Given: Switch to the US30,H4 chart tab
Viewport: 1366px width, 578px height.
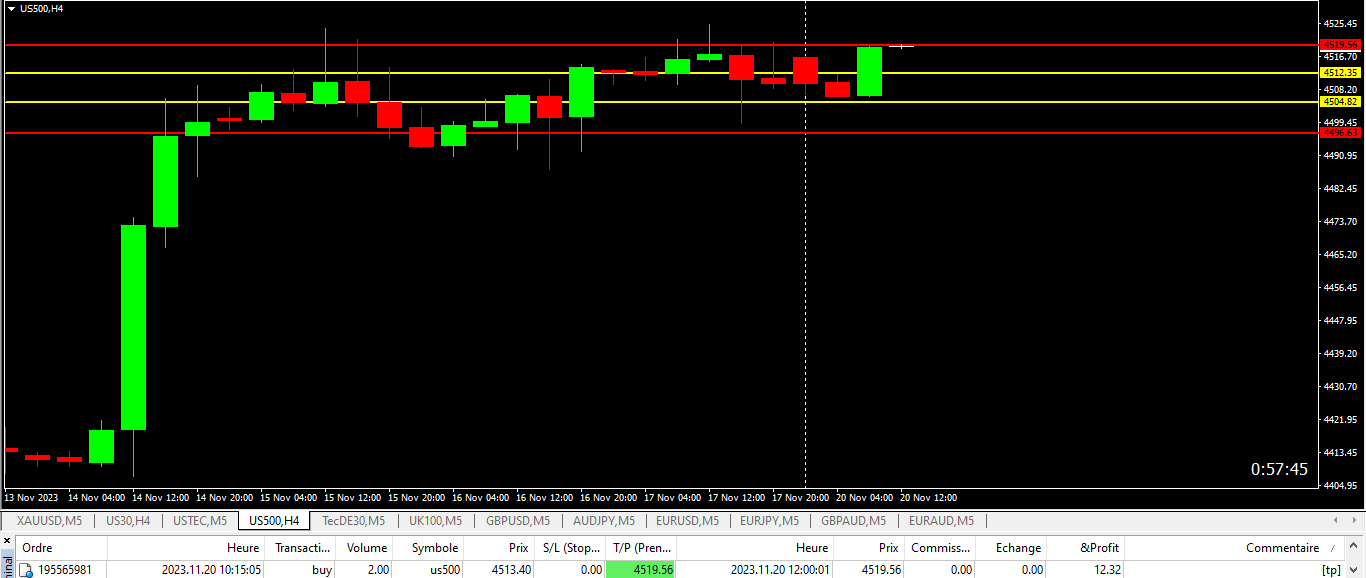Looking at the screenshot, I should click(128, 521).
